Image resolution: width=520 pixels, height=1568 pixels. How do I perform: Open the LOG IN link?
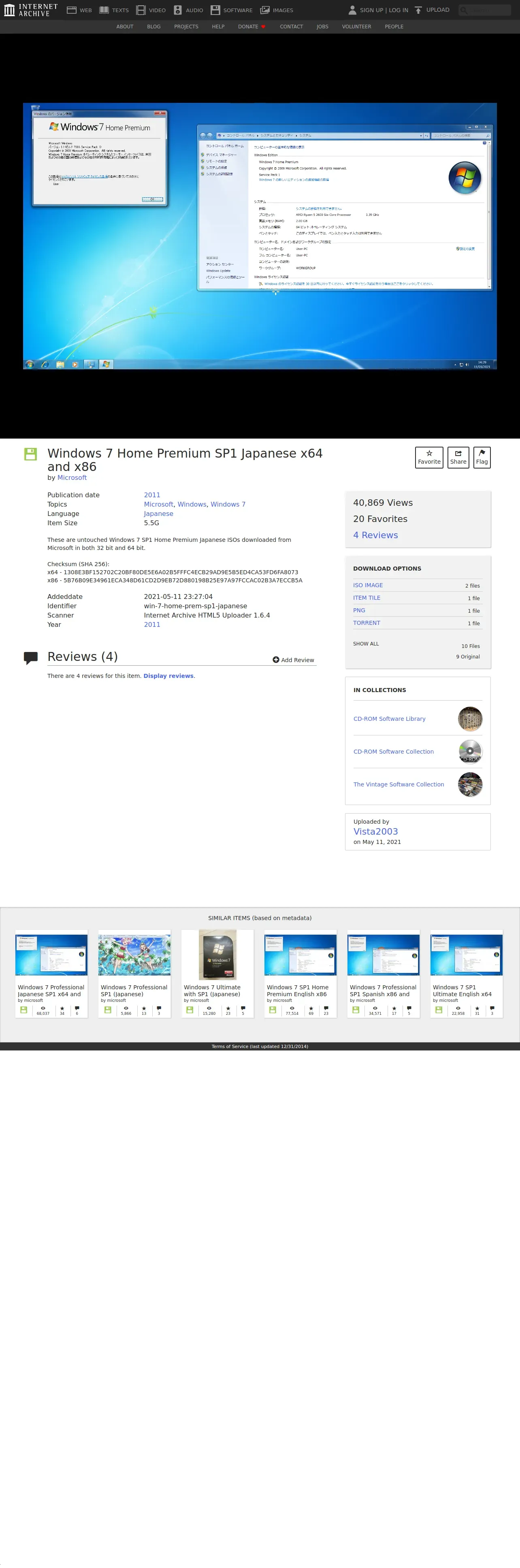398,11
